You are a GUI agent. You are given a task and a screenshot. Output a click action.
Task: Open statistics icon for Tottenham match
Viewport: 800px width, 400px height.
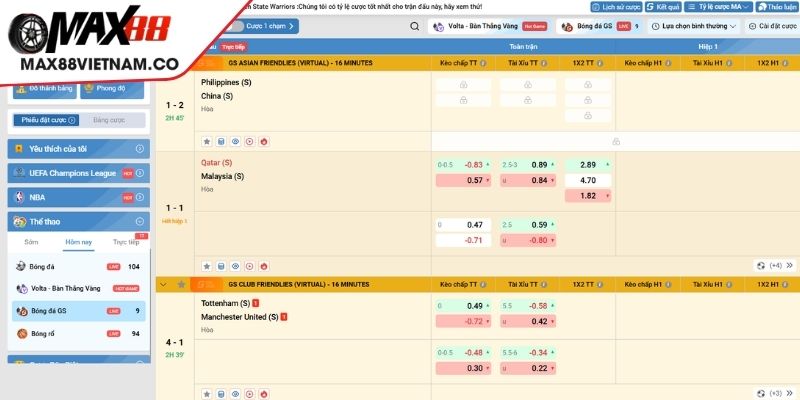pos(220,391)
